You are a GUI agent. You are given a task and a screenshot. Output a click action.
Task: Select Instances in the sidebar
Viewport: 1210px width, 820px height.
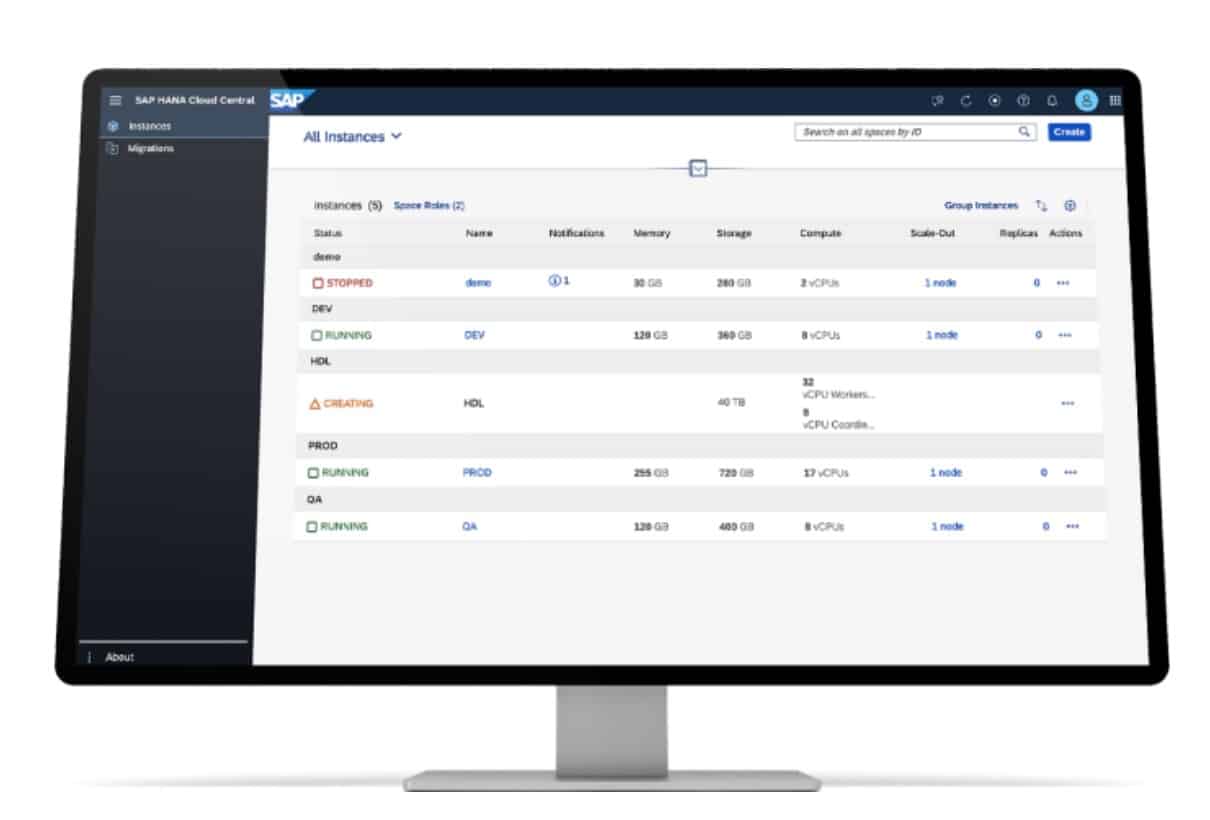pos(149,127)
